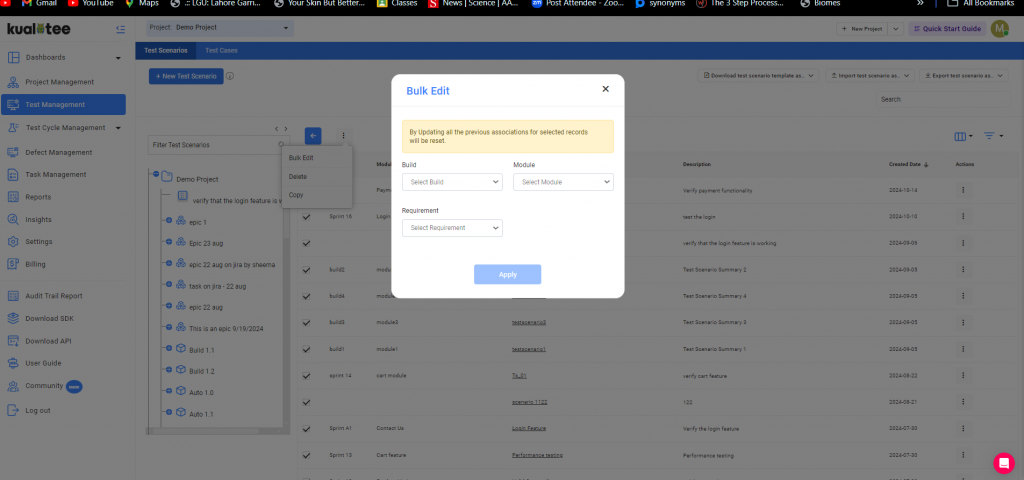
Task: Uncheck the Sprint A1 row checkbox
Action: 306,429
